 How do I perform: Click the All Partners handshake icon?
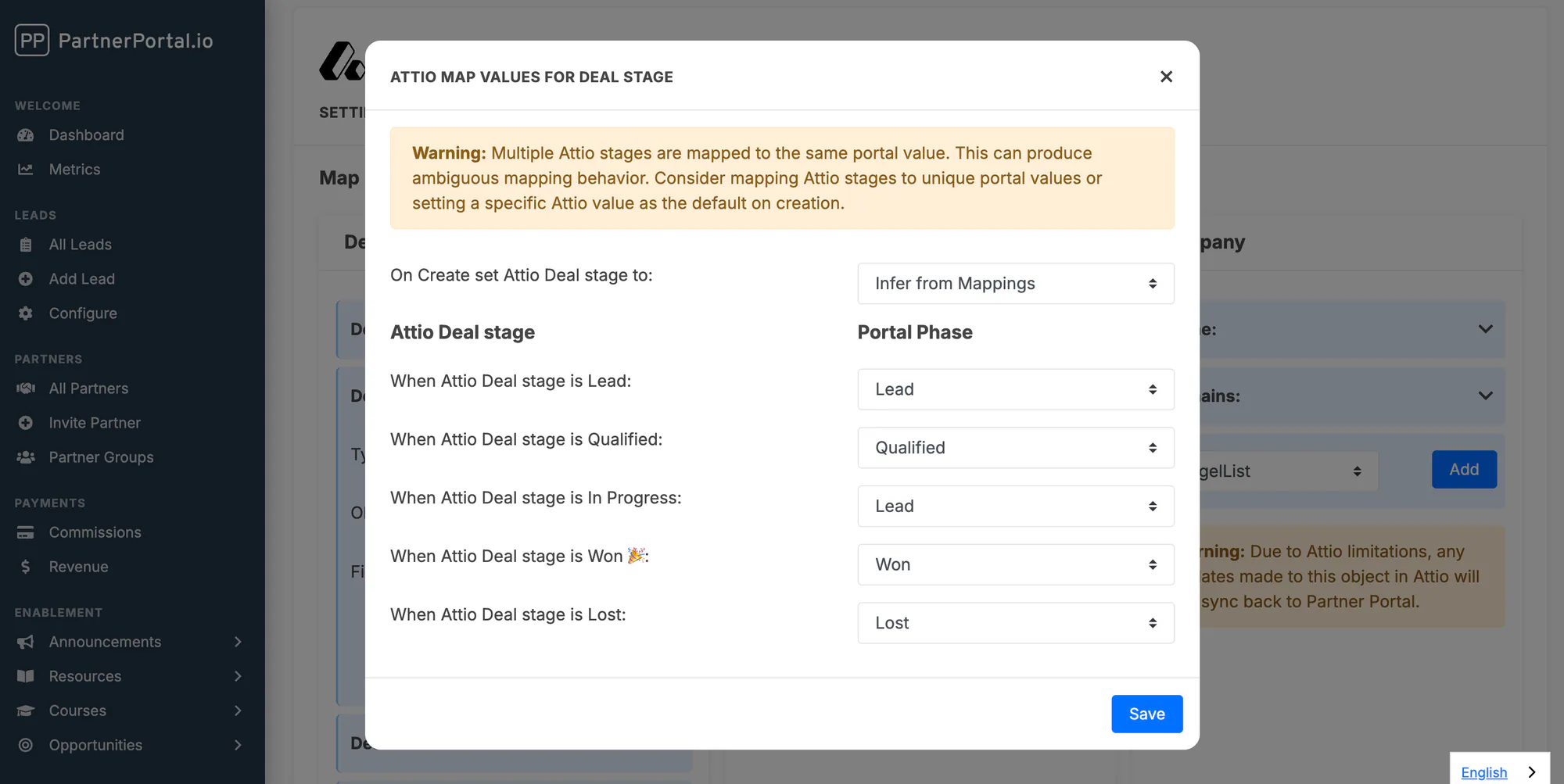click(x=26, y=388)
